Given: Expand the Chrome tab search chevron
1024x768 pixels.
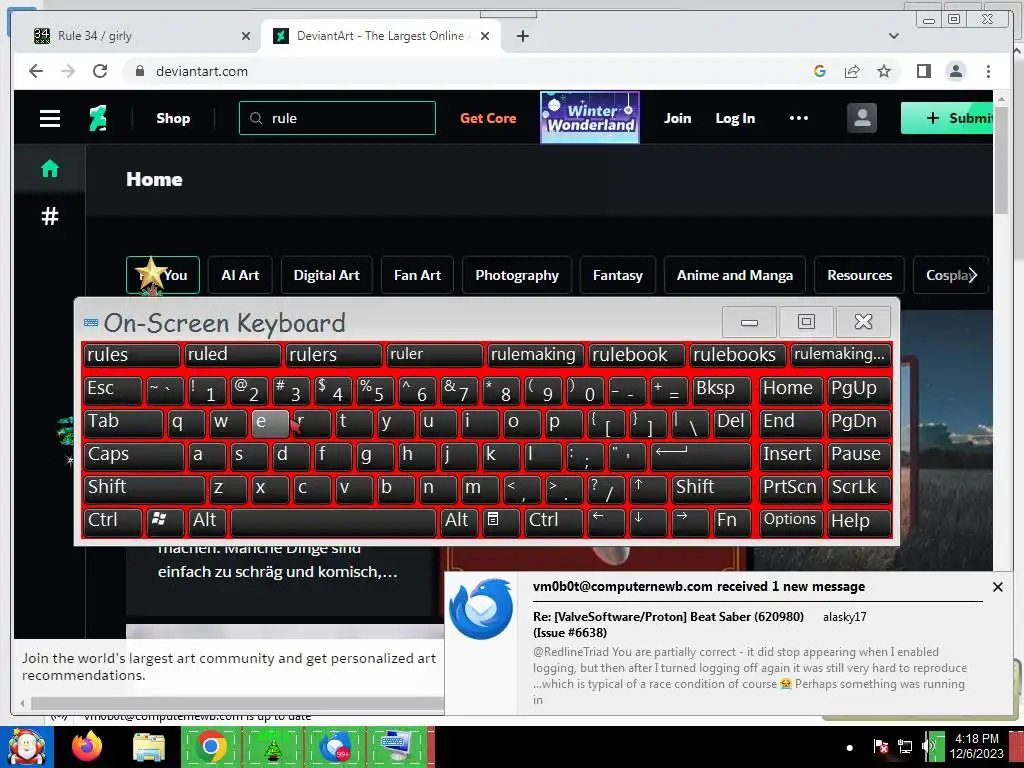Looking at the screenshot, I should (x=893, y=36).
